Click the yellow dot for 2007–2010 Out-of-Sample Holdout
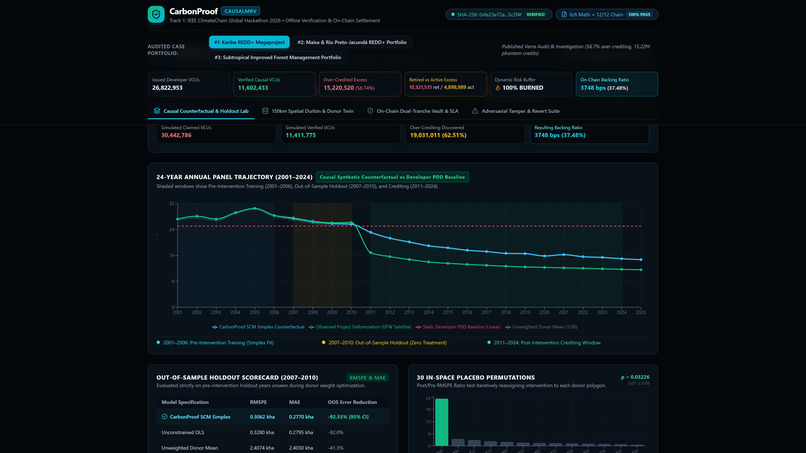The height and width of the screenshot is (453, 806). pyautogui.click(x=323, y=342)
